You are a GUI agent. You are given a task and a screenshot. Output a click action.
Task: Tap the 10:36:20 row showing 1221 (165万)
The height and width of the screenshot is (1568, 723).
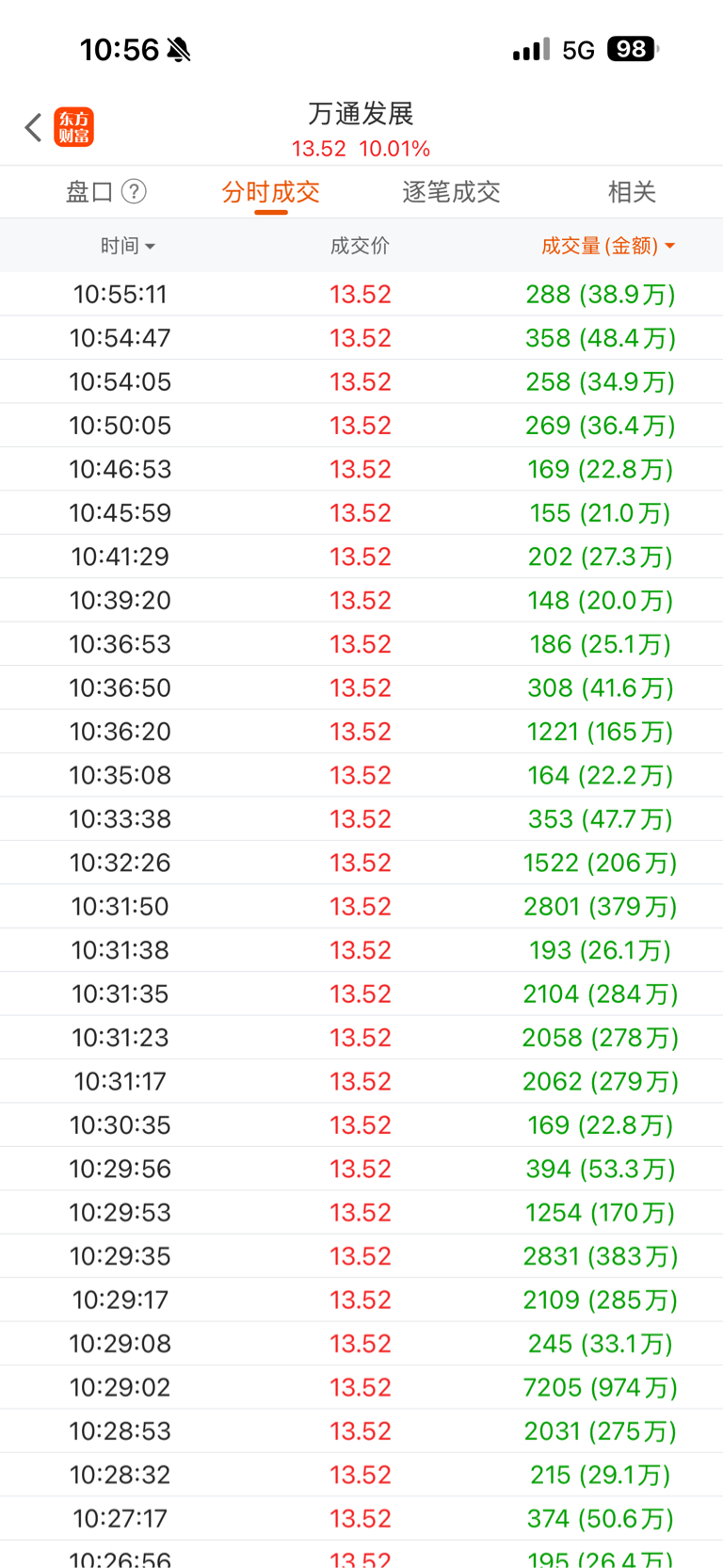[x=361, y=731]
